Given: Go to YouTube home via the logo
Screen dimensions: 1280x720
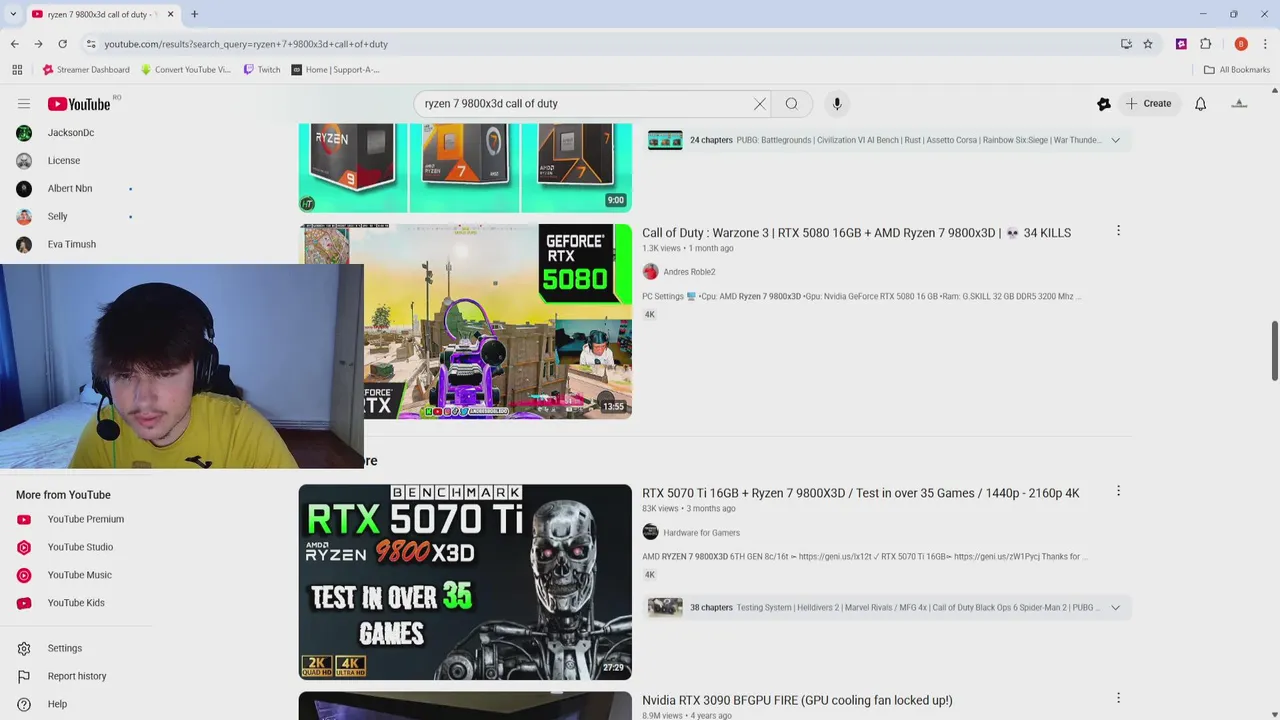Looking at the screenshot, I should pos(80,104).
